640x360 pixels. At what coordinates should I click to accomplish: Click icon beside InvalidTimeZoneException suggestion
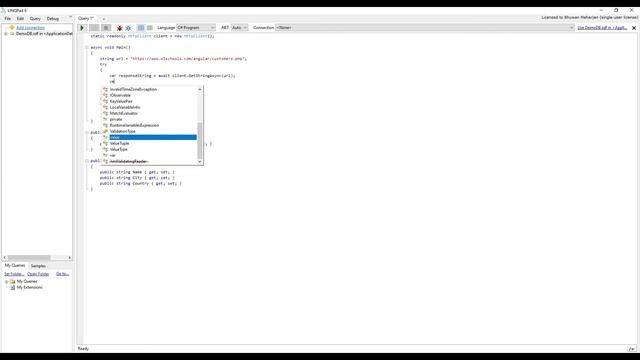point(105,89)
